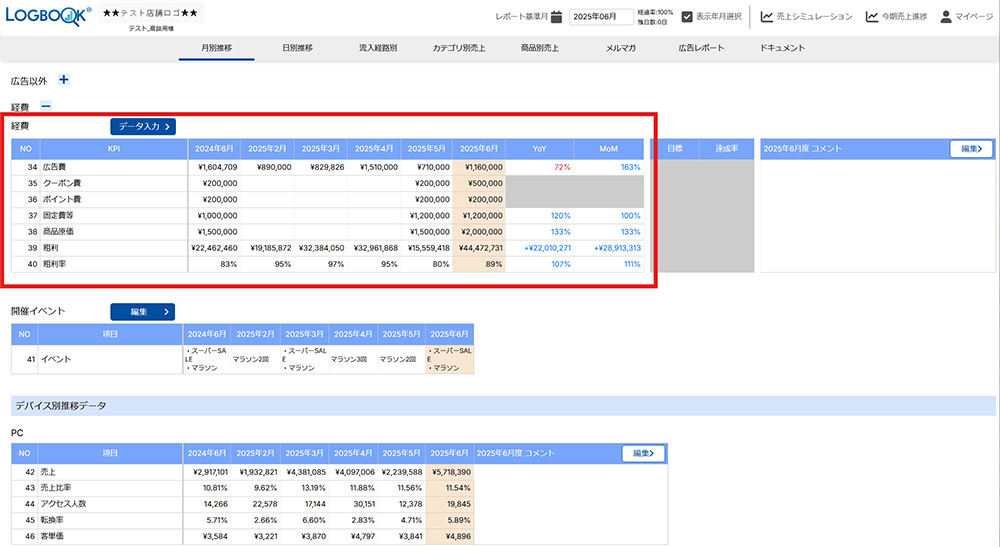The height and width of the screenshot is (547, 1000).
Task: Click the LOGBOOK logo
Action: coord(48,16)
